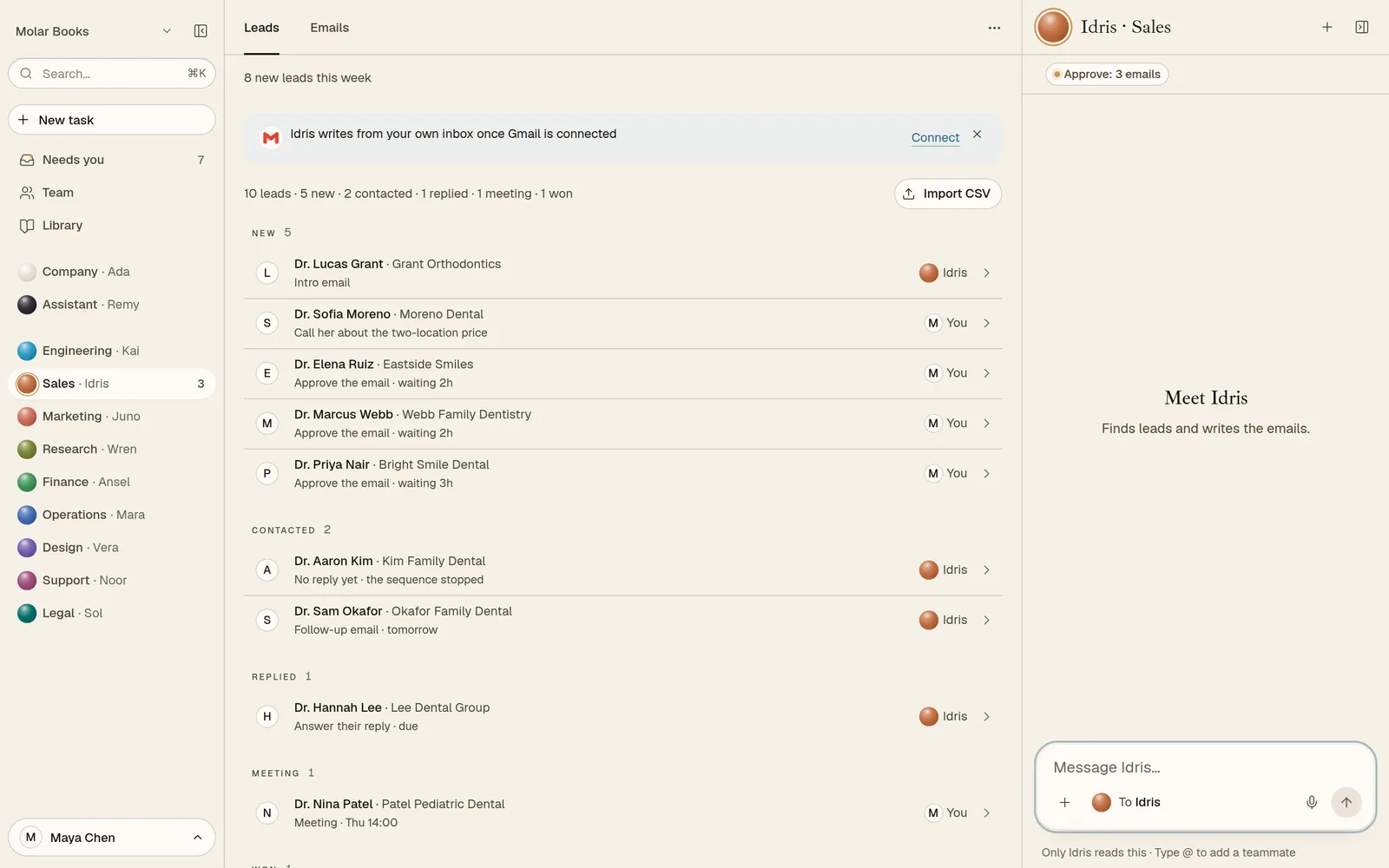Collapse the left sidebar panel icon
This screenshot has height=868, width=1389.
click(x=201, y=31)
